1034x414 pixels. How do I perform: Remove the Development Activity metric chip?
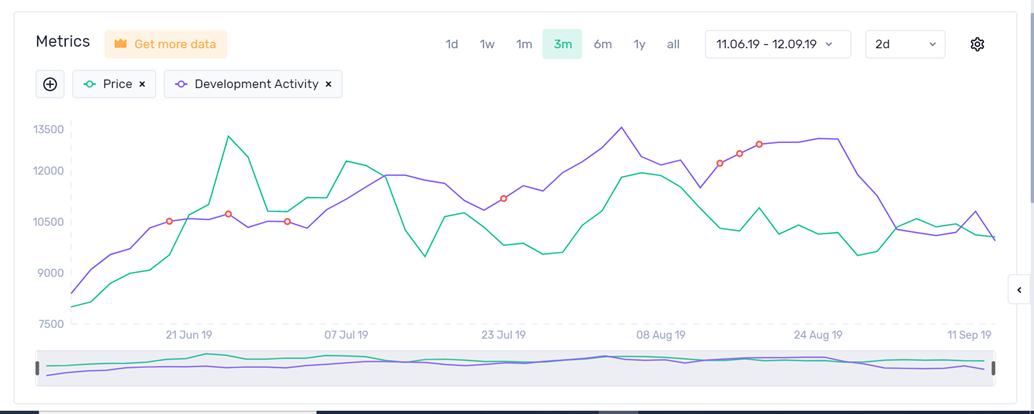[x=328, y=85]
